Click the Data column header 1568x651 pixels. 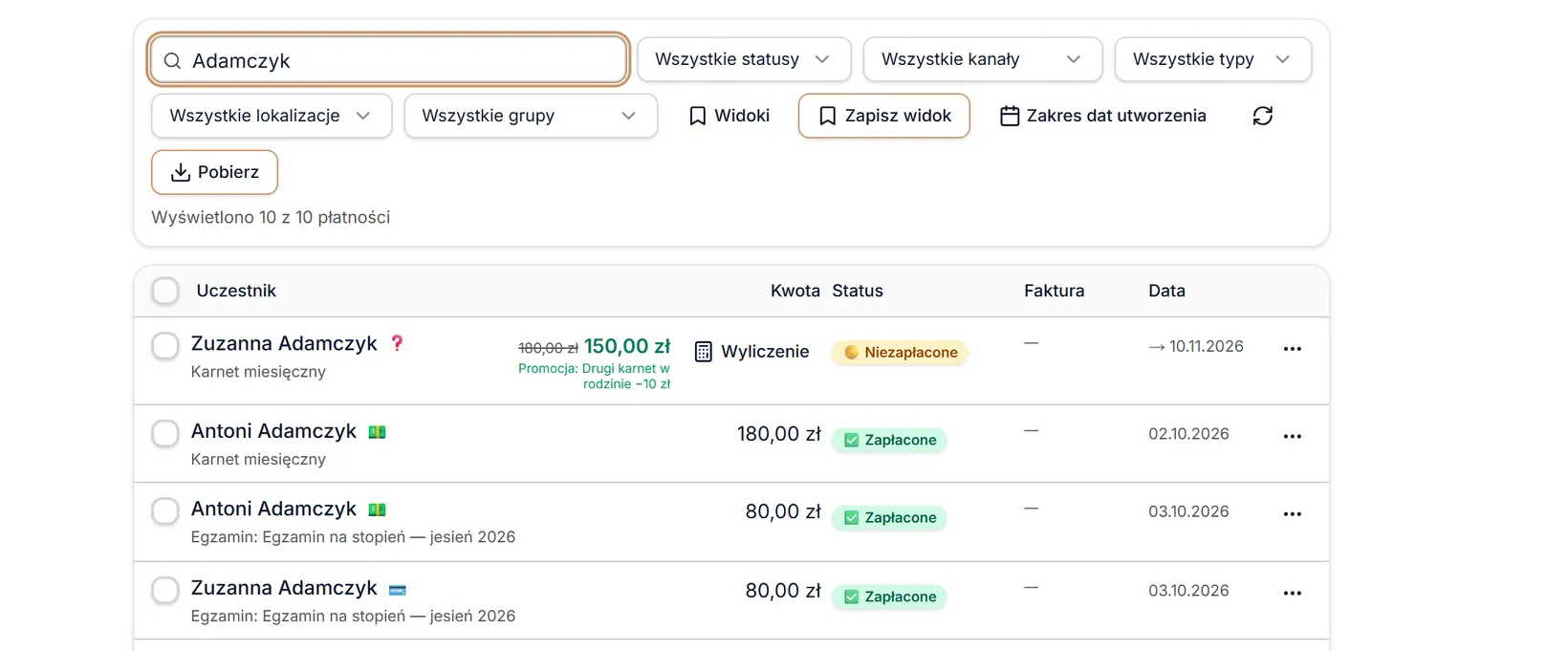[x=1166, y=291]
